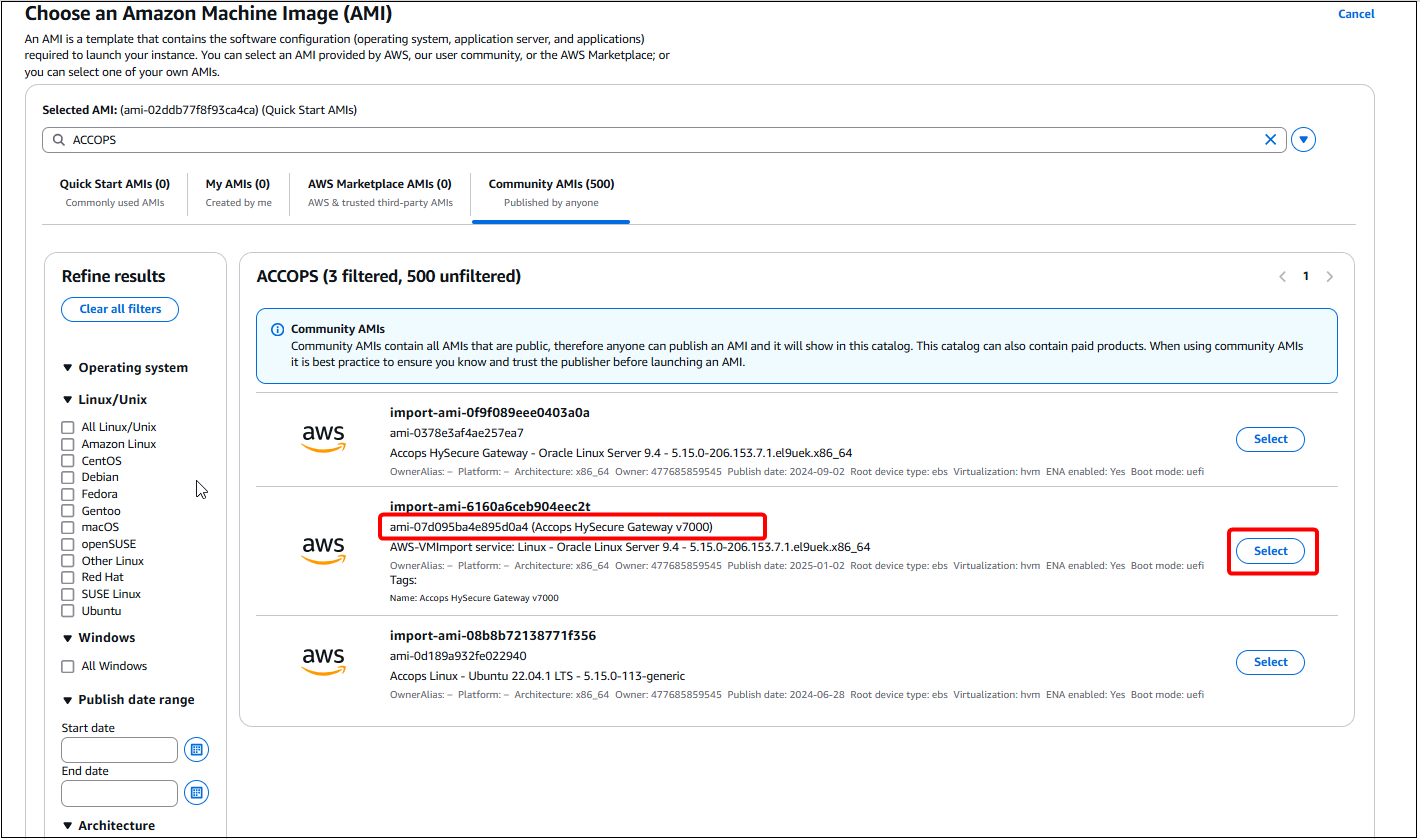Check the Ubuntu filter checkbox

click(x=67, y=610)
